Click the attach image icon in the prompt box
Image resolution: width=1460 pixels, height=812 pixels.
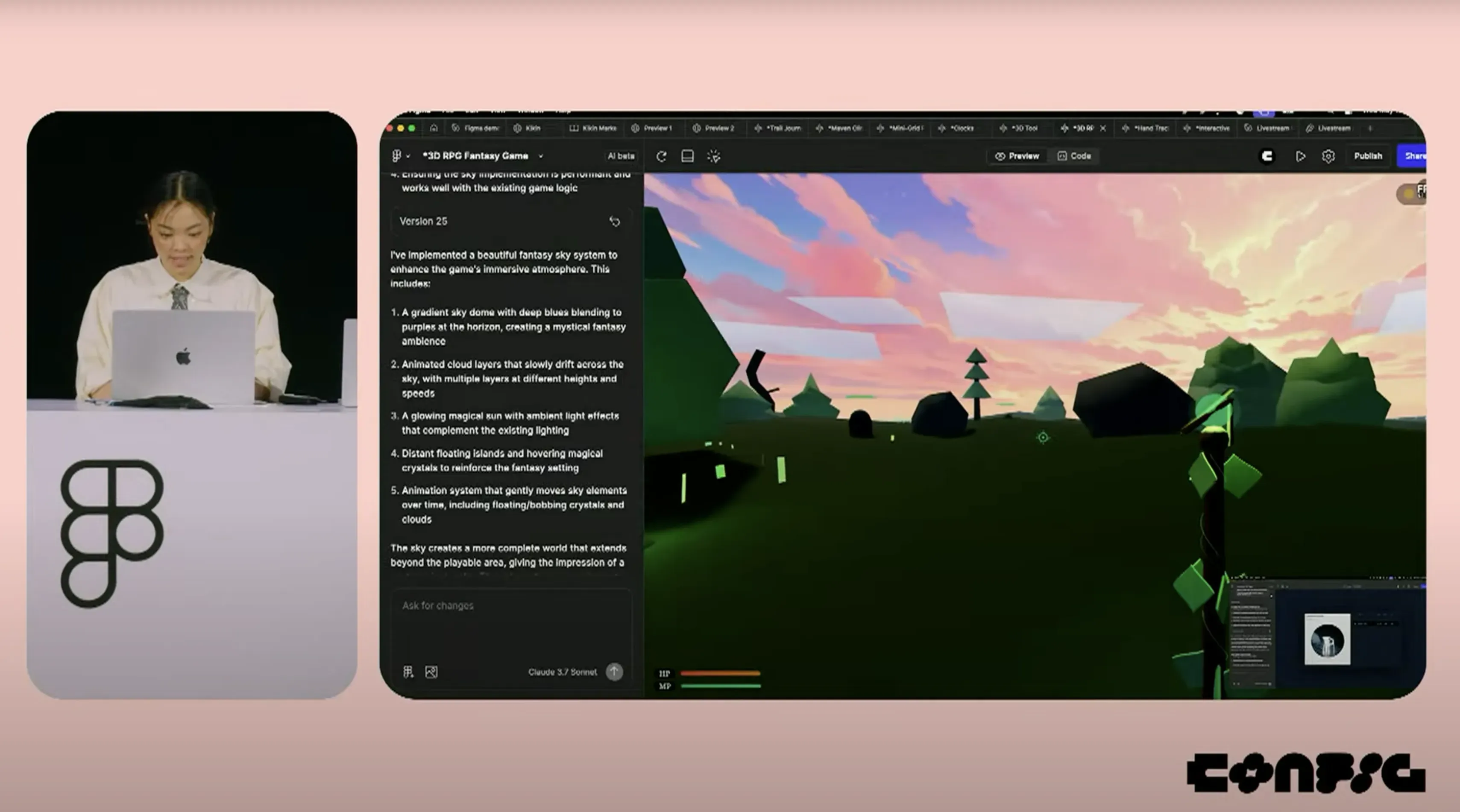[x=431, y=672]
